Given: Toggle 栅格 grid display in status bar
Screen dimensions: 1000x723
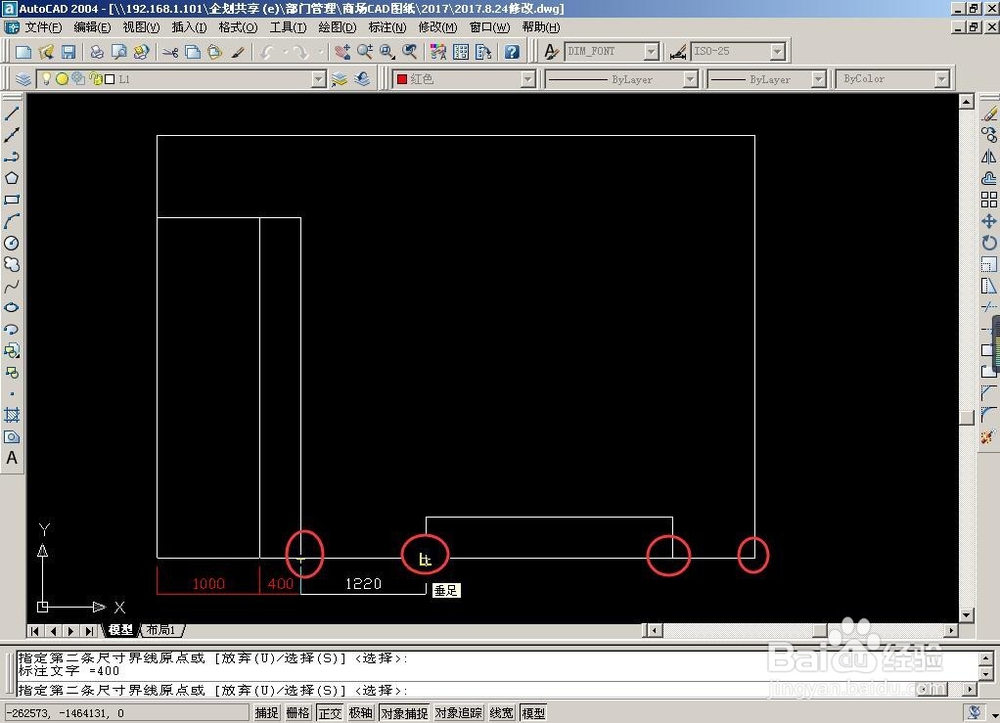Looking at the screenshot, I should click(x=298, y=713).
